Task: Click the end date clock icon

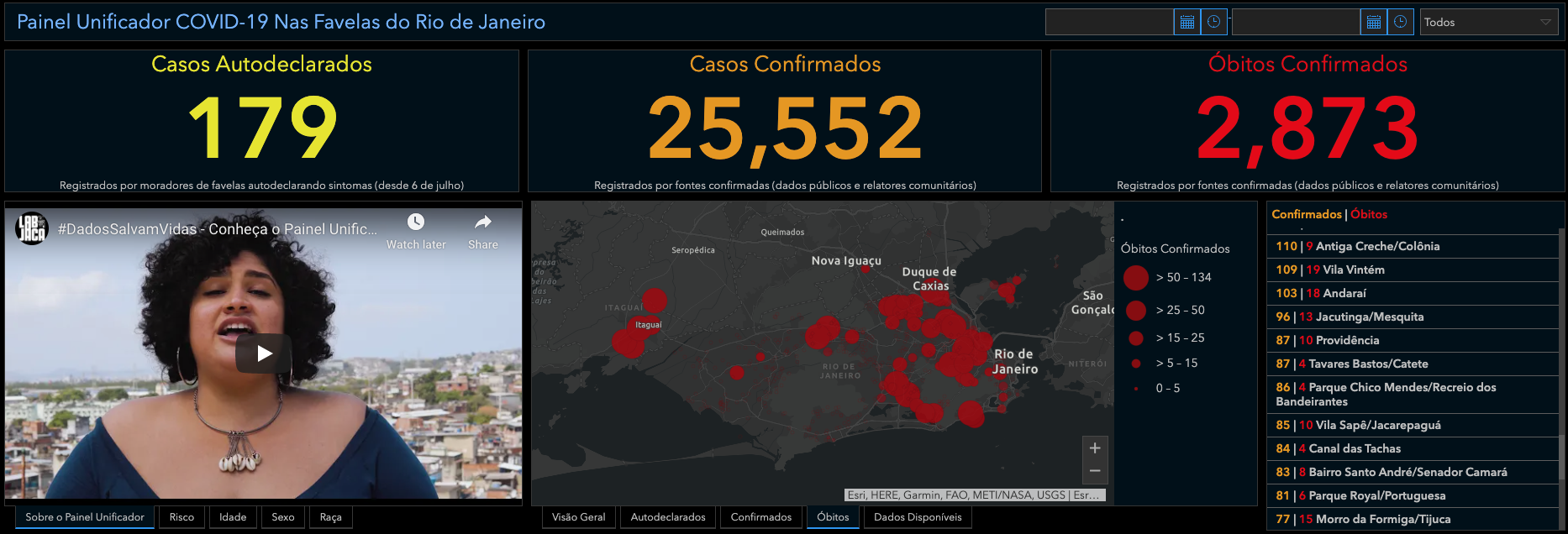Action: pos(1401,23)
